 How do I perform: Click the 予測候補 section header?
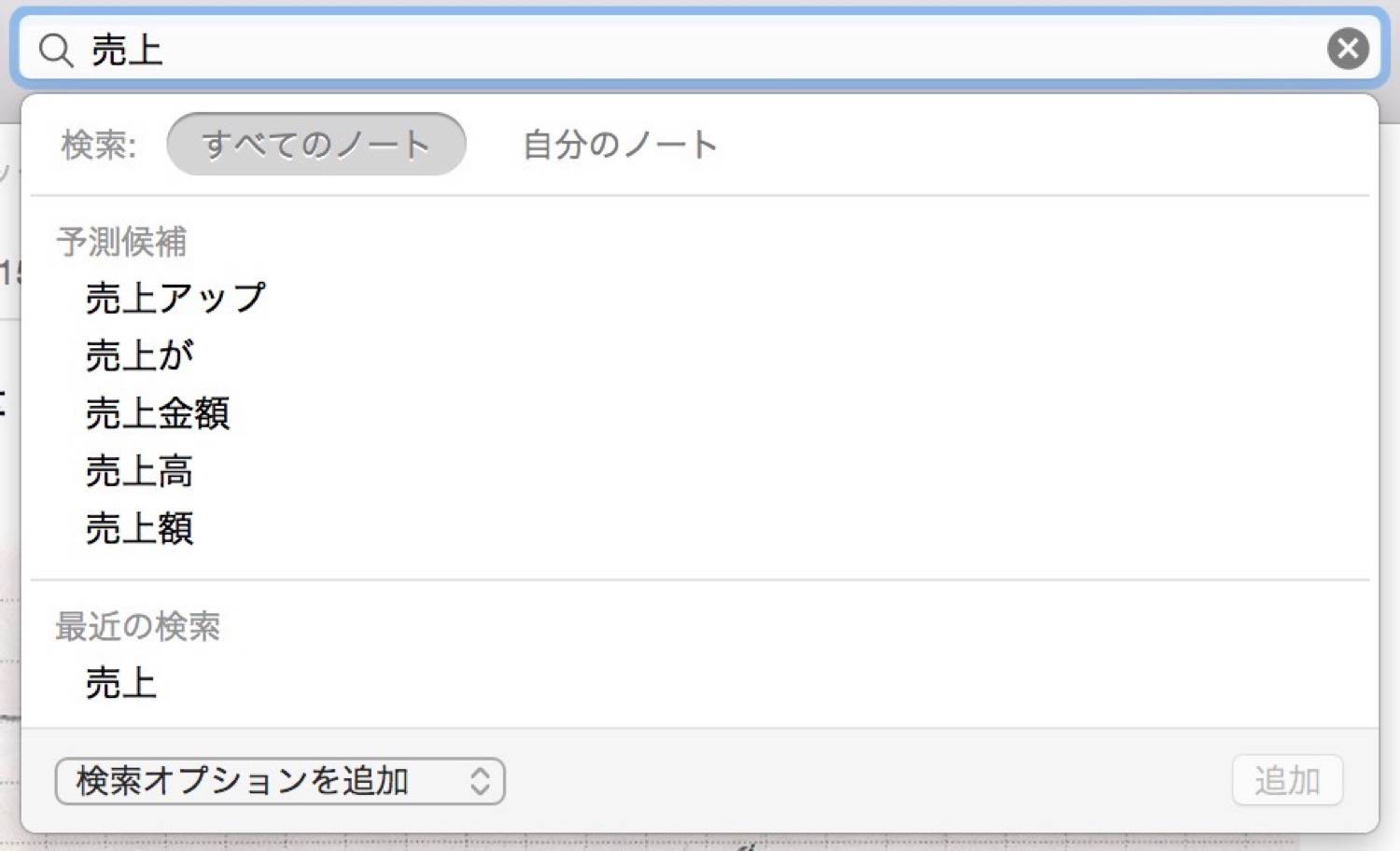click(121, 242)
